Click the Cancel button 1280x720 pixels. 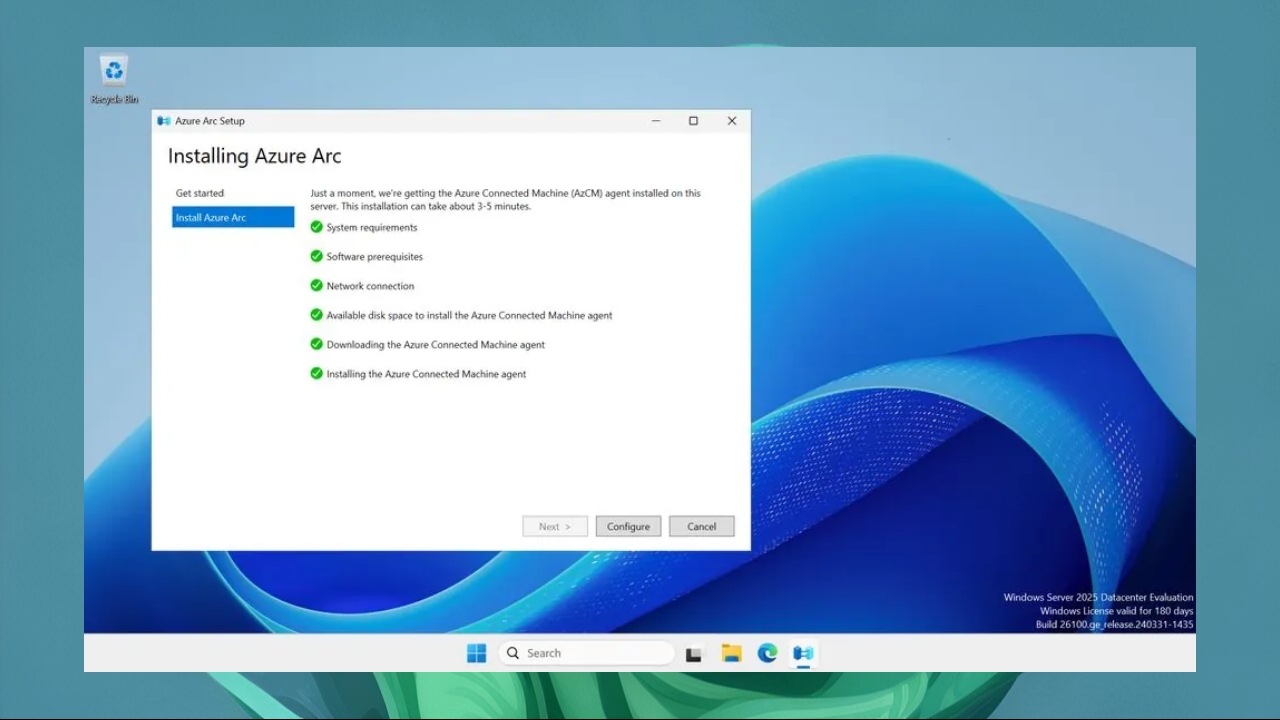click(702, 526)
